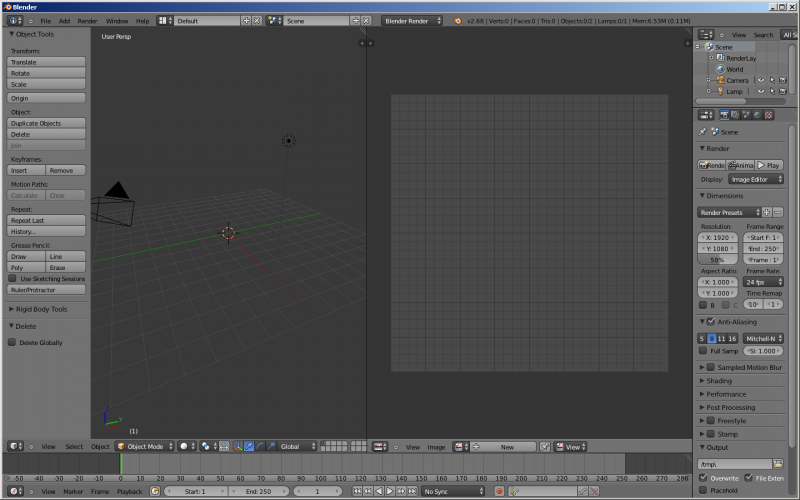Screen dimensions: 800x500
Task: Hide the Lamp using its eye icon
Action: (760, 91)
